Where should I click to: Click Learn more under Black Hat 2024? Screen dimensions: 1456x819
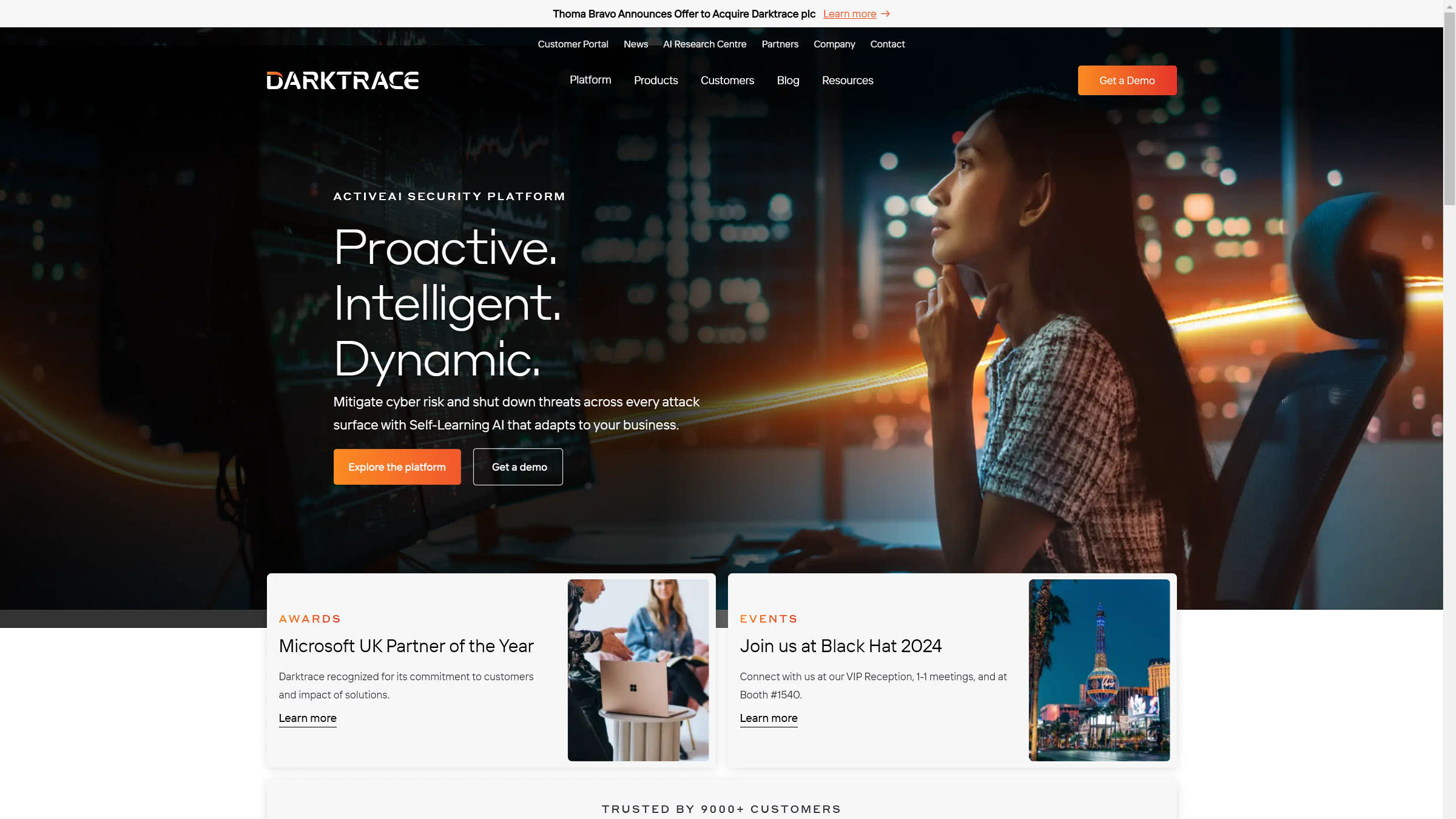point(768,718)
